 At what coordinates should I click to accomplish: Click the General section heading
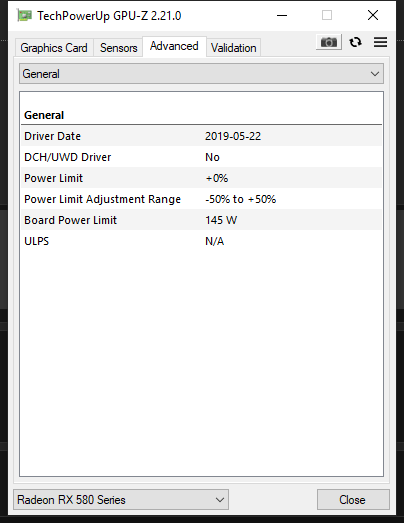click(x=44, y=115)
